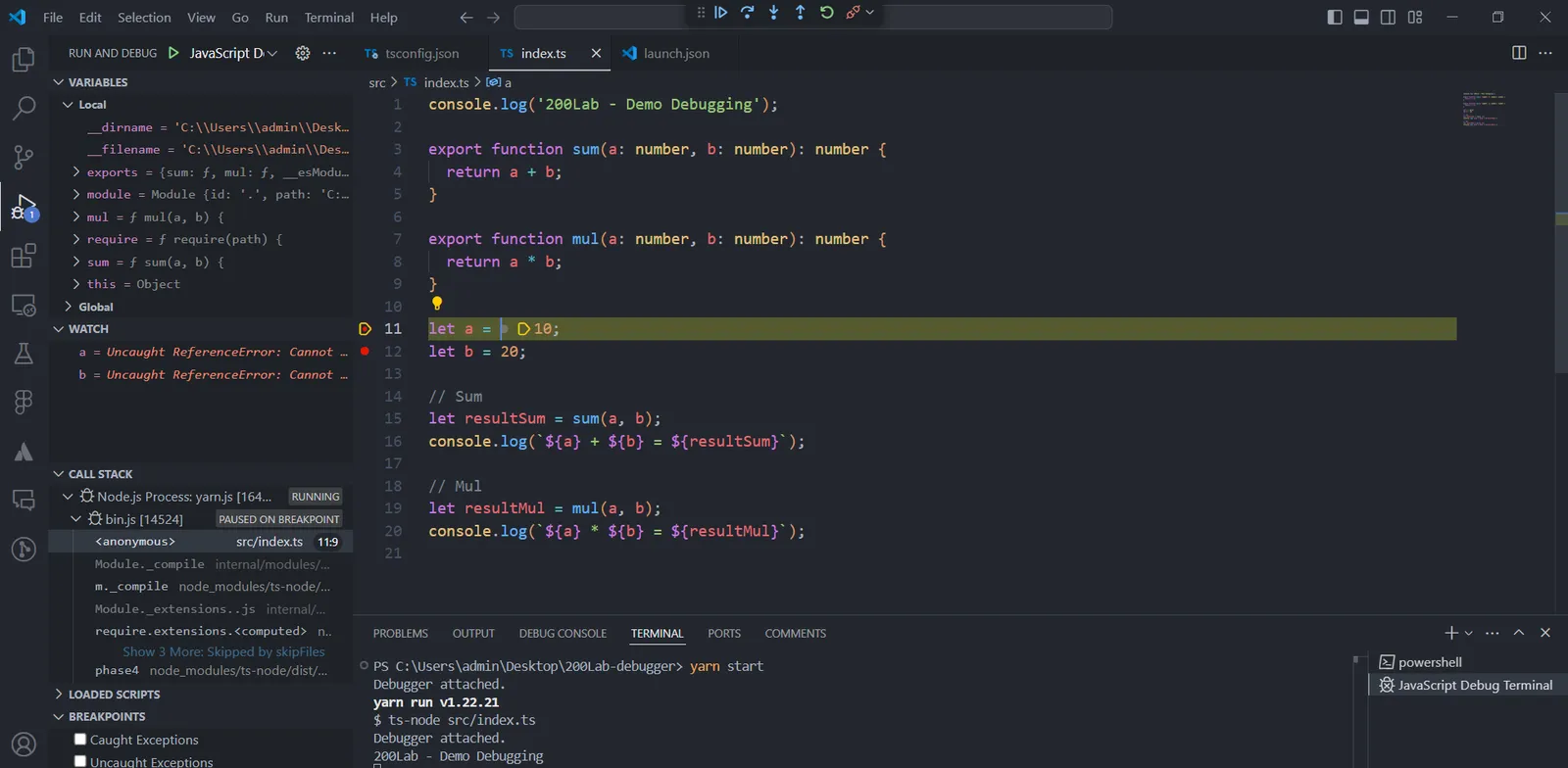Expand the Global scope
Image resolution: width=1568 pixels, height=768 pixels.
click(x=68, y=307)
